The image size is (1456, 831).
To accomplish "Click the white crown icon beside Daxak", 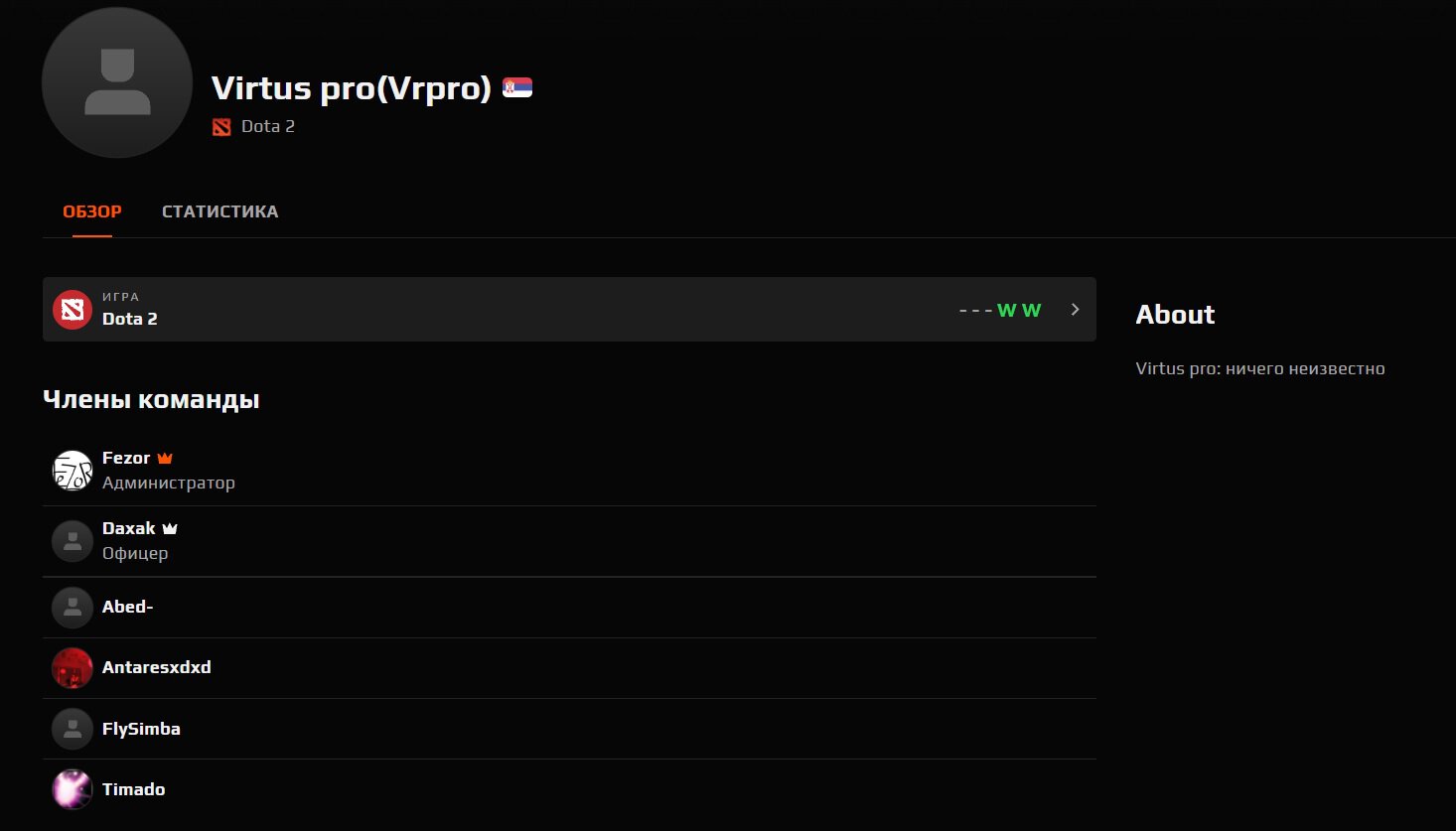I will click(170, 528).
